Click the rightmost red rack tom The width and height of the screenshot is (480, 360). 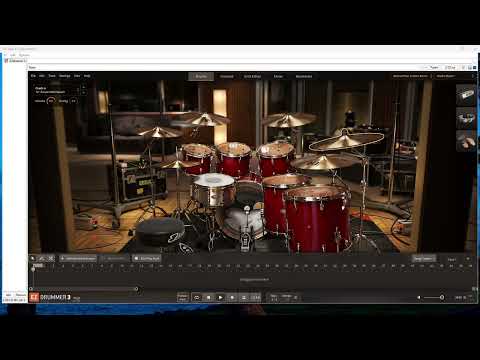pyautogui.click(x=276, y=158)
